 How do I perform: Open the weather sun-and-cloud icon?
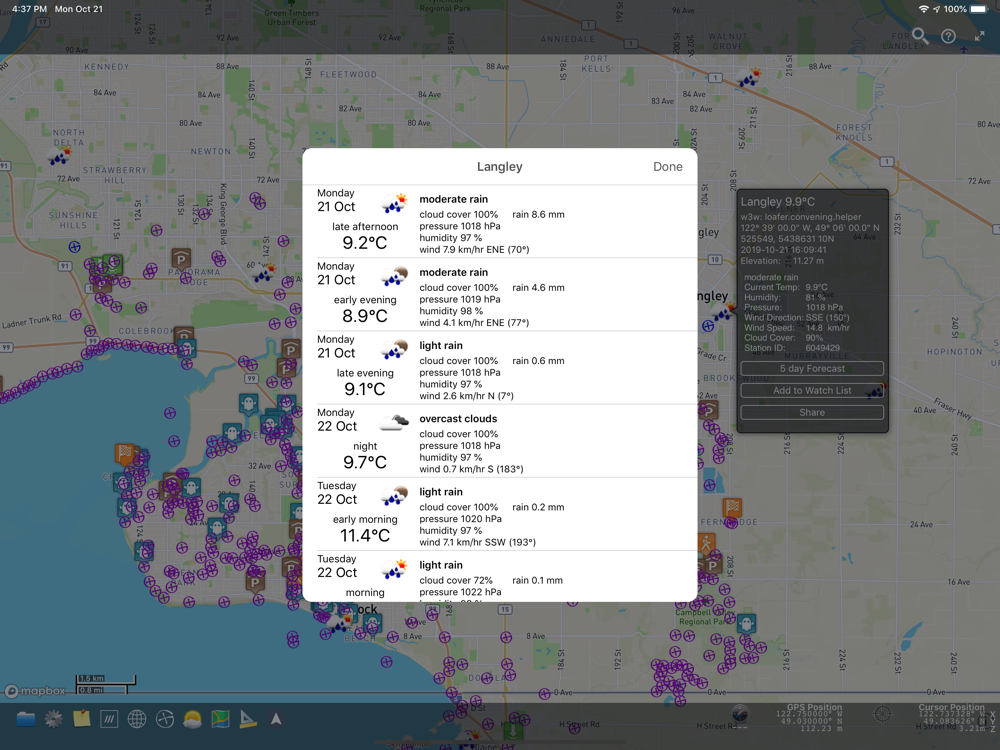click(192, 719)
